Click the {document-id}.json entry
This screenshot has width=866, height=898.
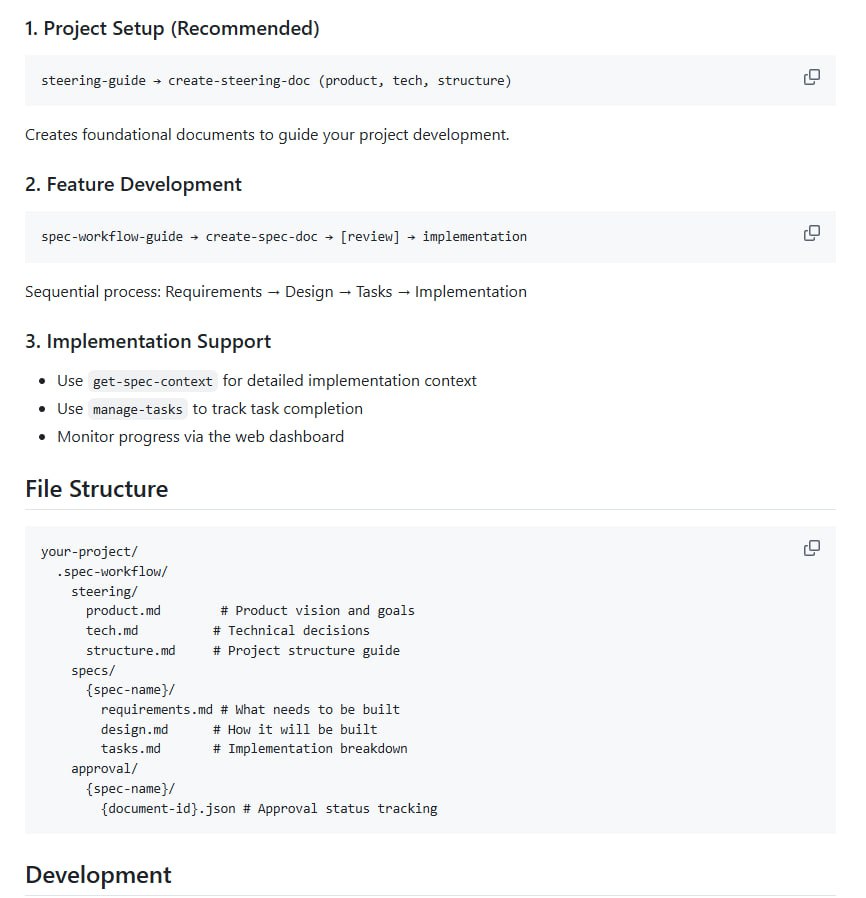coord(168,809)
